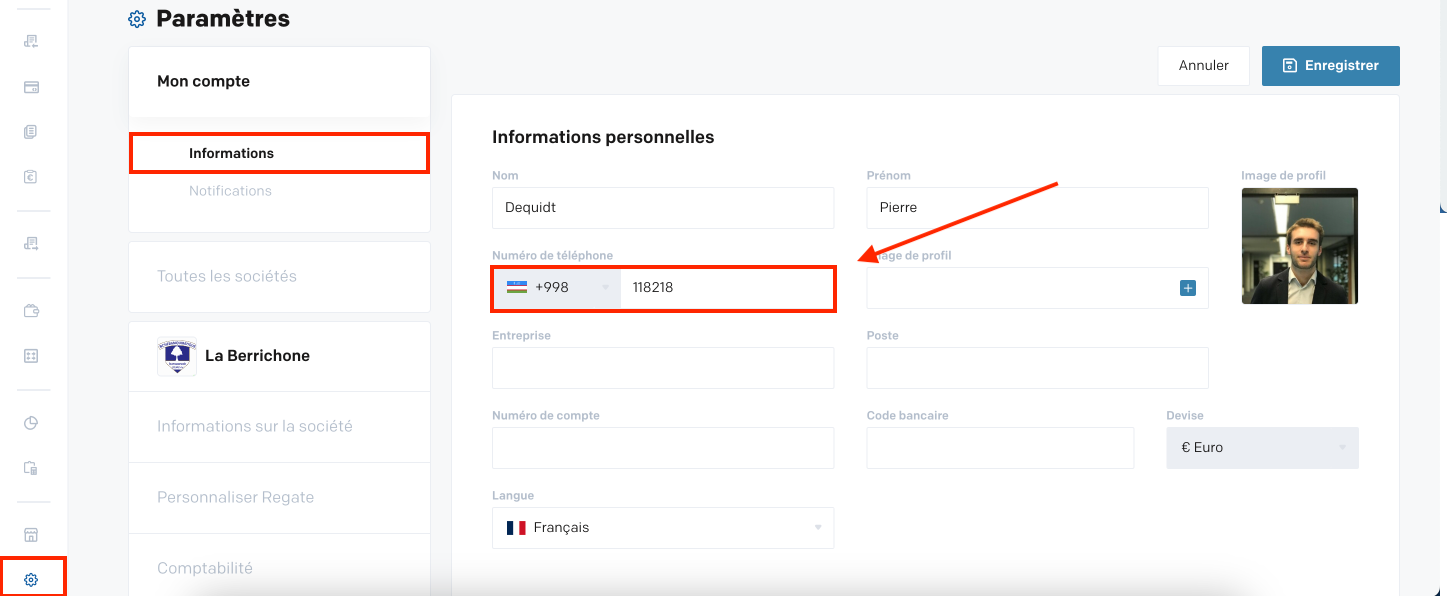The width and height of the screenshot is (1447, 596).
Task: Open the euro clipboard icon in sidebar
Action: pyautogui.click(x=31, y=177)
